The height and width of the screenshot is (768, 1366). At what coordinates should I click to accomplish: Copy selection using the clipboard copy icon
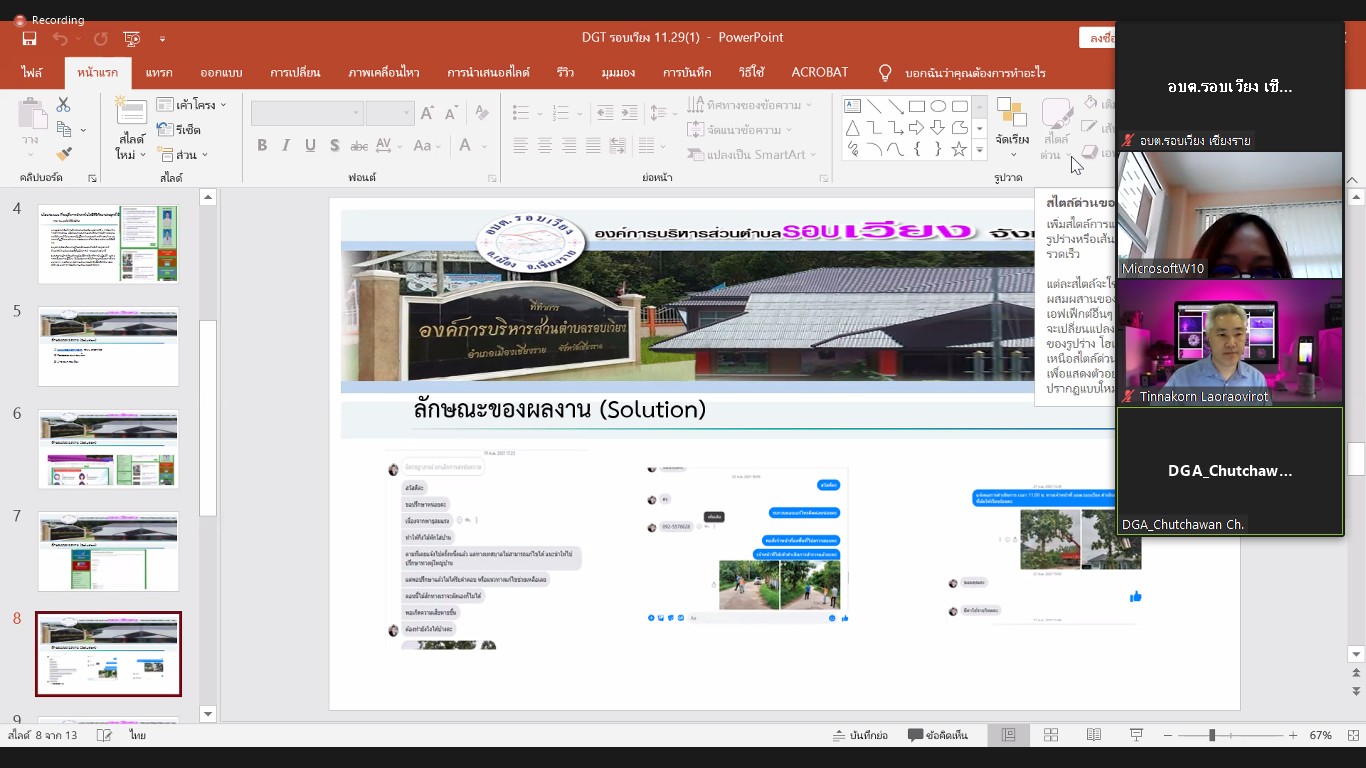64,130
